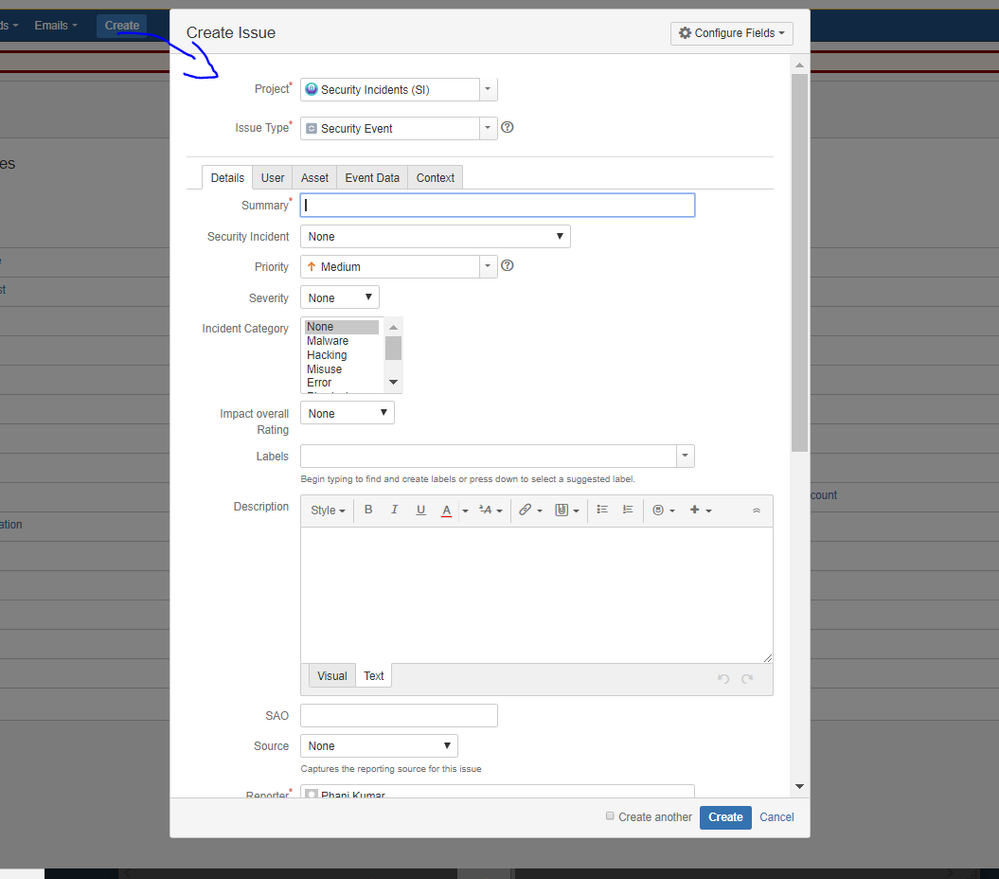Enable the Create another checkbox
The width and height of the screenshot is (999, 879).
tap(610, 816)
